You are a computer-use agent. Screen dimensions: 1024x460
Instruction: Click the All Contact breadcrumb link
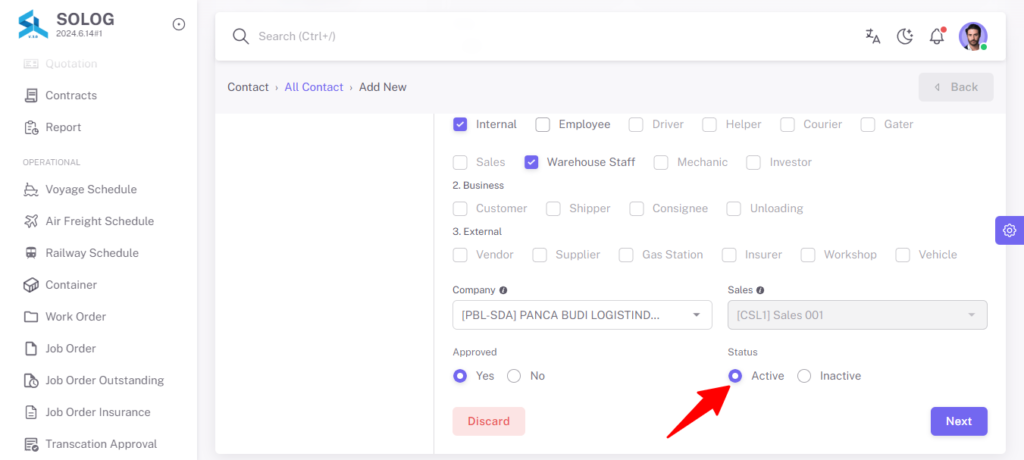313,87
